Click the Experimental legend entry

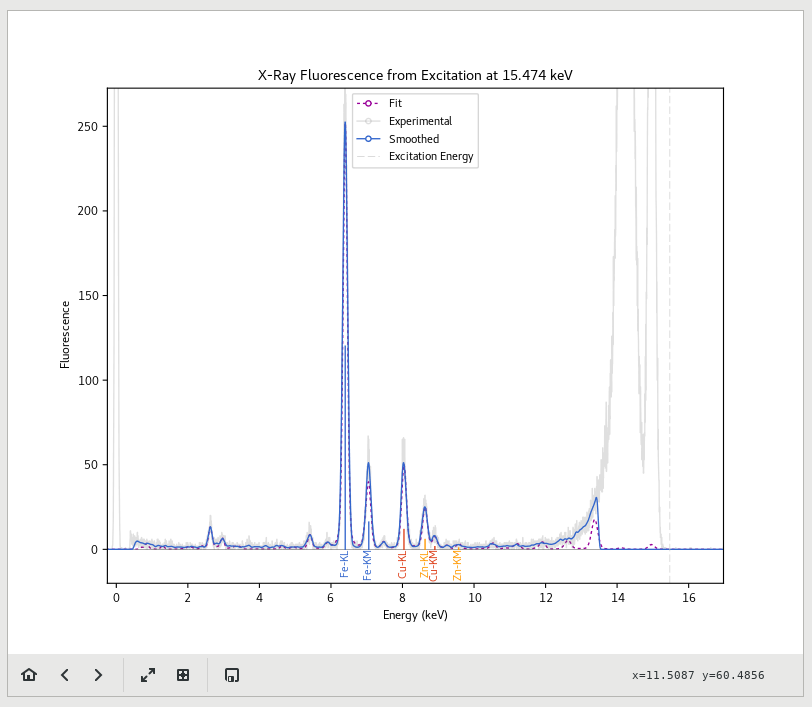pos(420,121)
